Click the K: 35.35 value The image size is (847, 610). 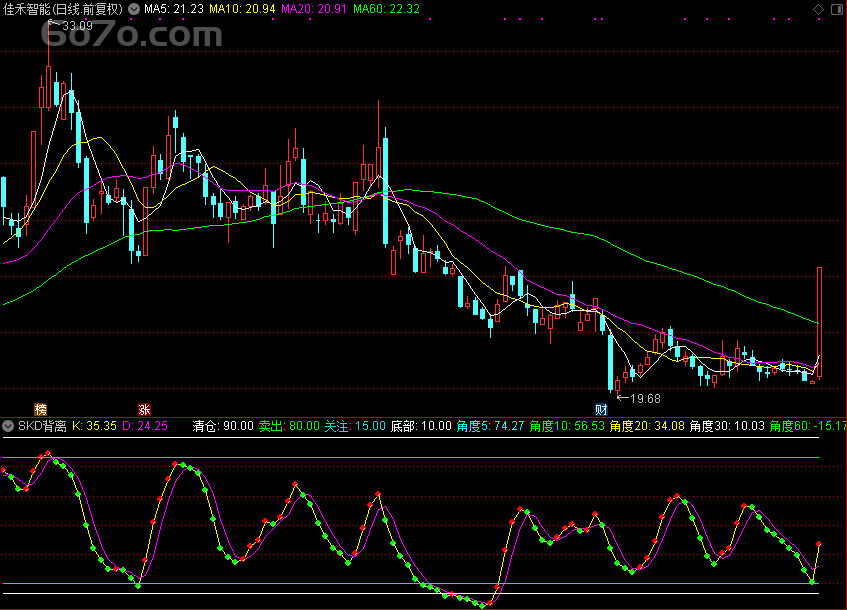pos(95,426)
